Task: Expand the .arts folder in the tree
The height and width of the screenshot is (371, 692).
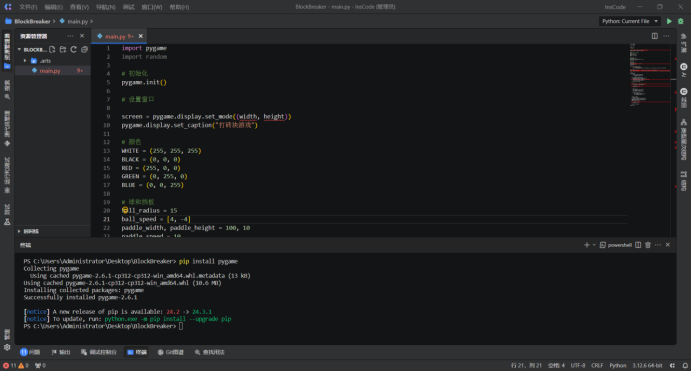Action: tap(25, 61)
